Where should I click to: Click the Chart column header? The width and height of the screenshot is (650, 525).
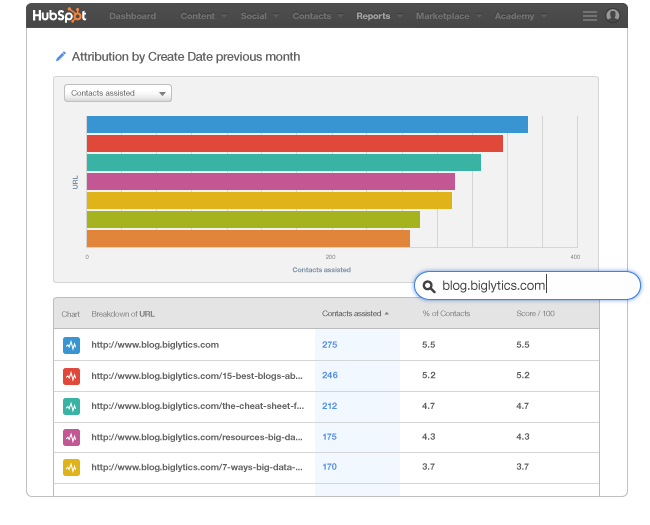(x=70, y=314)
